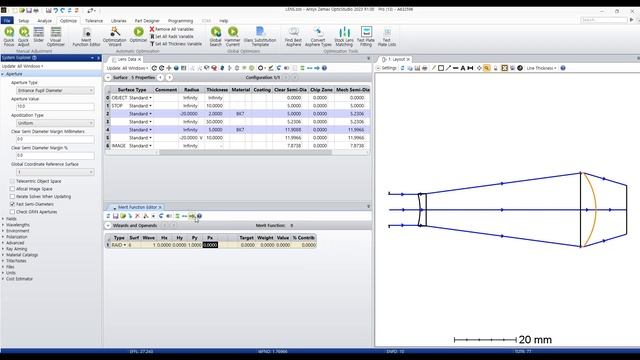Click Update All Windows in System Explorer
The width and height of the screenshot is (640, 360).
pos(22,66)
